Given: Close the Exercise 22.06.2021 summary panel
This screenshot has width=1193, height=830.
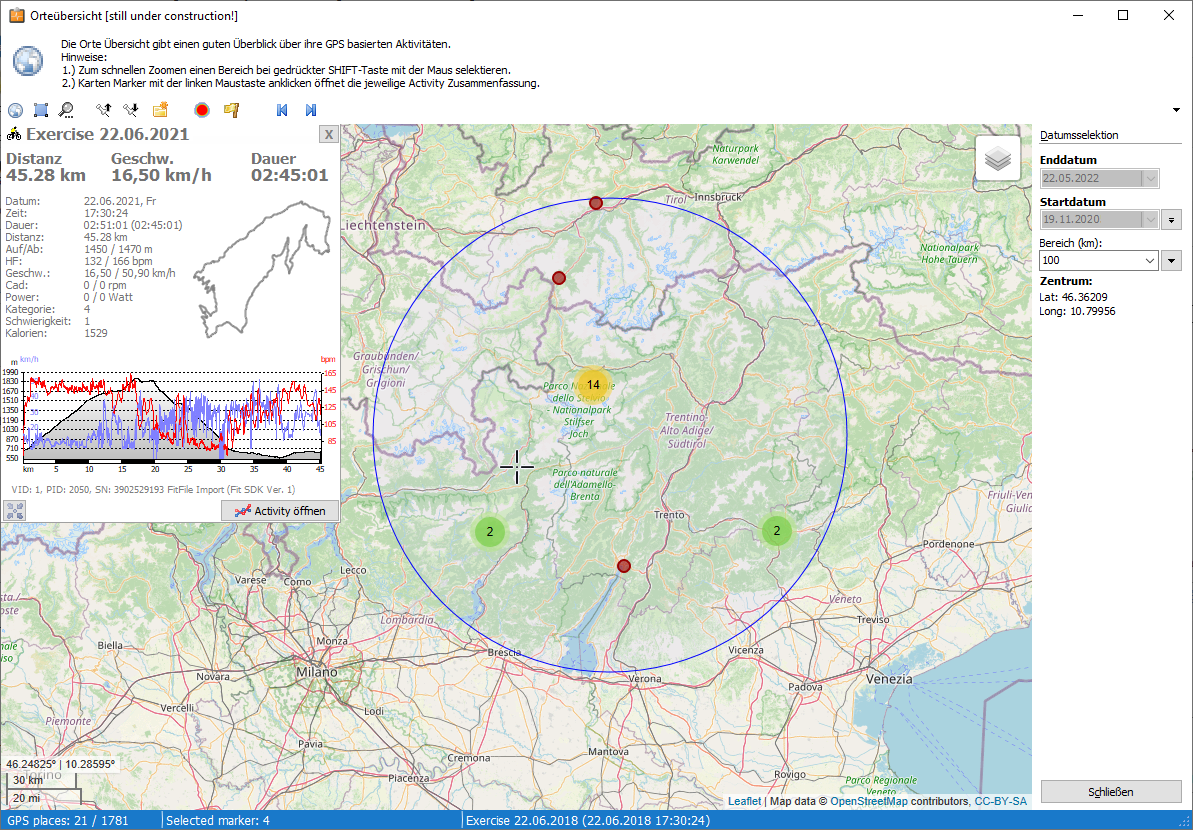Looking at the screenshot, I should (x=328, y=135).
